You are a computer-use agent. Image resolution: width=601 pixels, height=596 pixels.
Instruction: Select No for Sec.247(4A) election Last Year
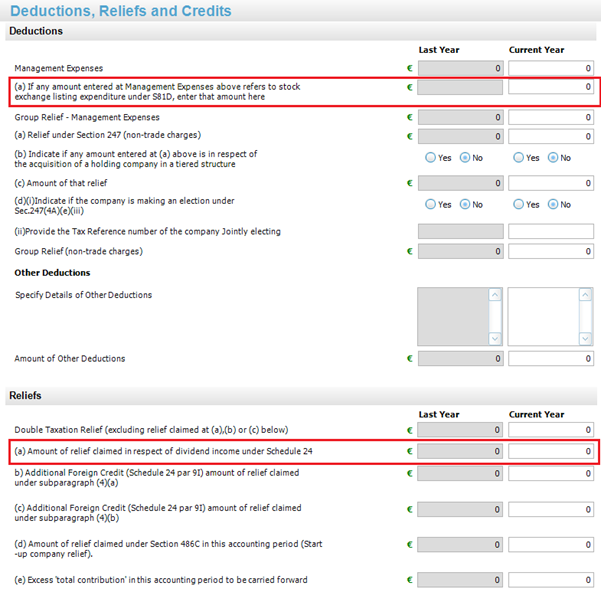click(465, 204)
